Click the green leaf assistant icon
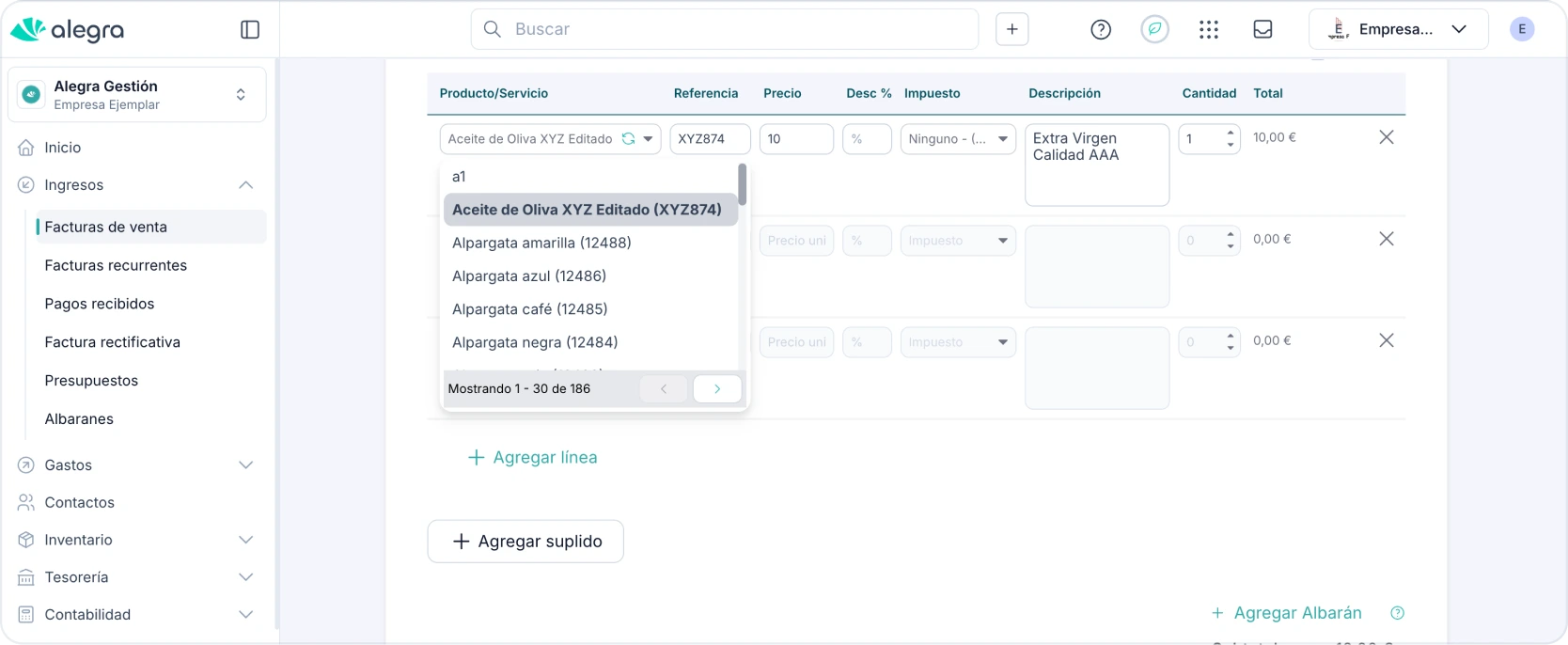 (1155, 30)
